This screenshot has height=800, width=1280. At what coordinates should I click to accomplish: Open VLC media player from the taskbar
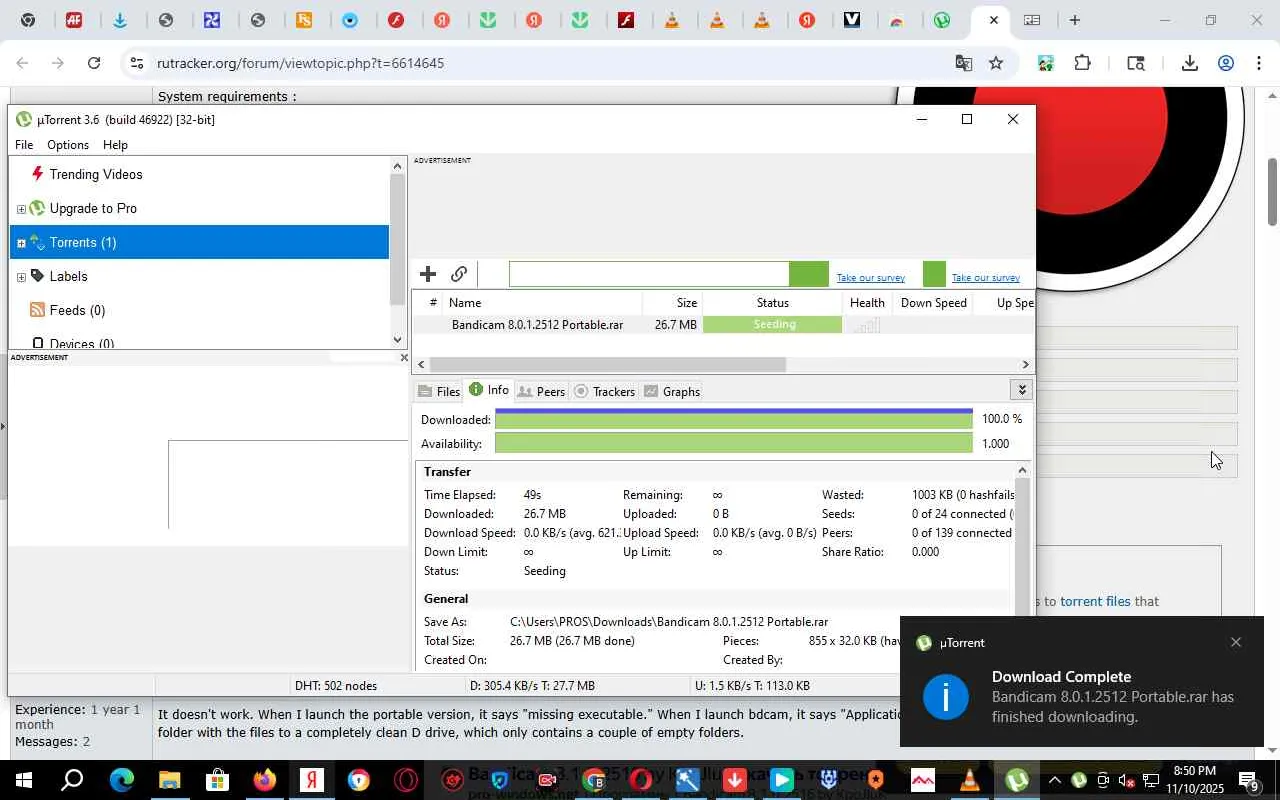[x=969, y=780]
